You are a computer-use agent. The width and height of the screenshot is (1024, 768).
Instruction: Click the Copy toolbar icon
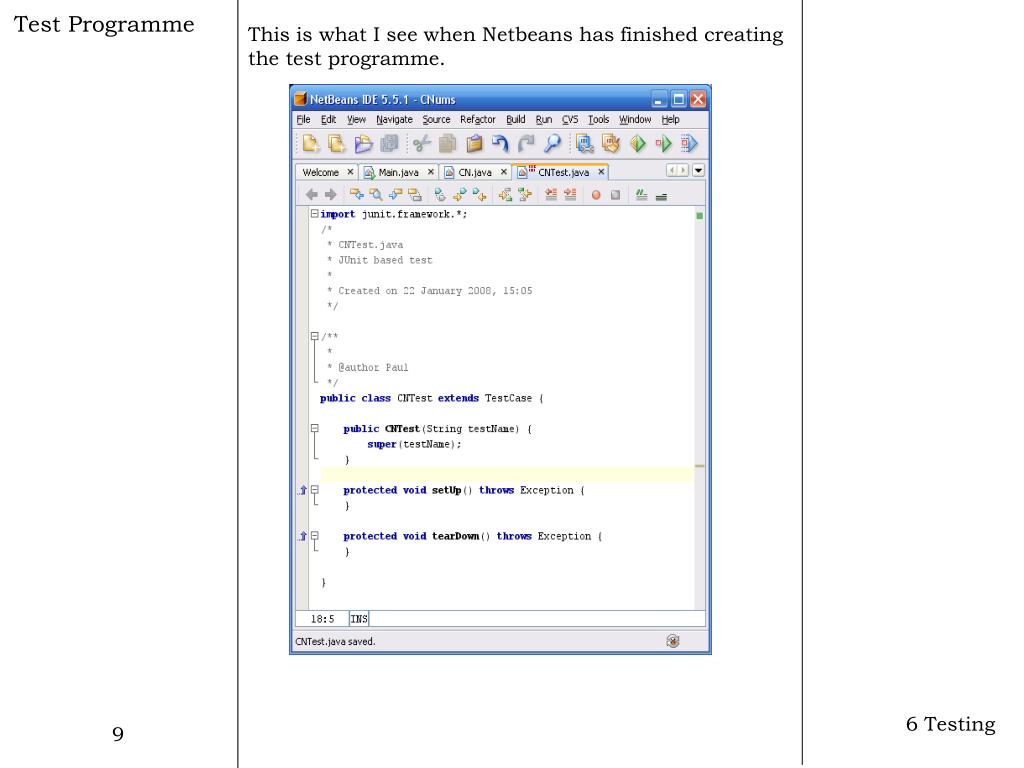tap(448, 143)
